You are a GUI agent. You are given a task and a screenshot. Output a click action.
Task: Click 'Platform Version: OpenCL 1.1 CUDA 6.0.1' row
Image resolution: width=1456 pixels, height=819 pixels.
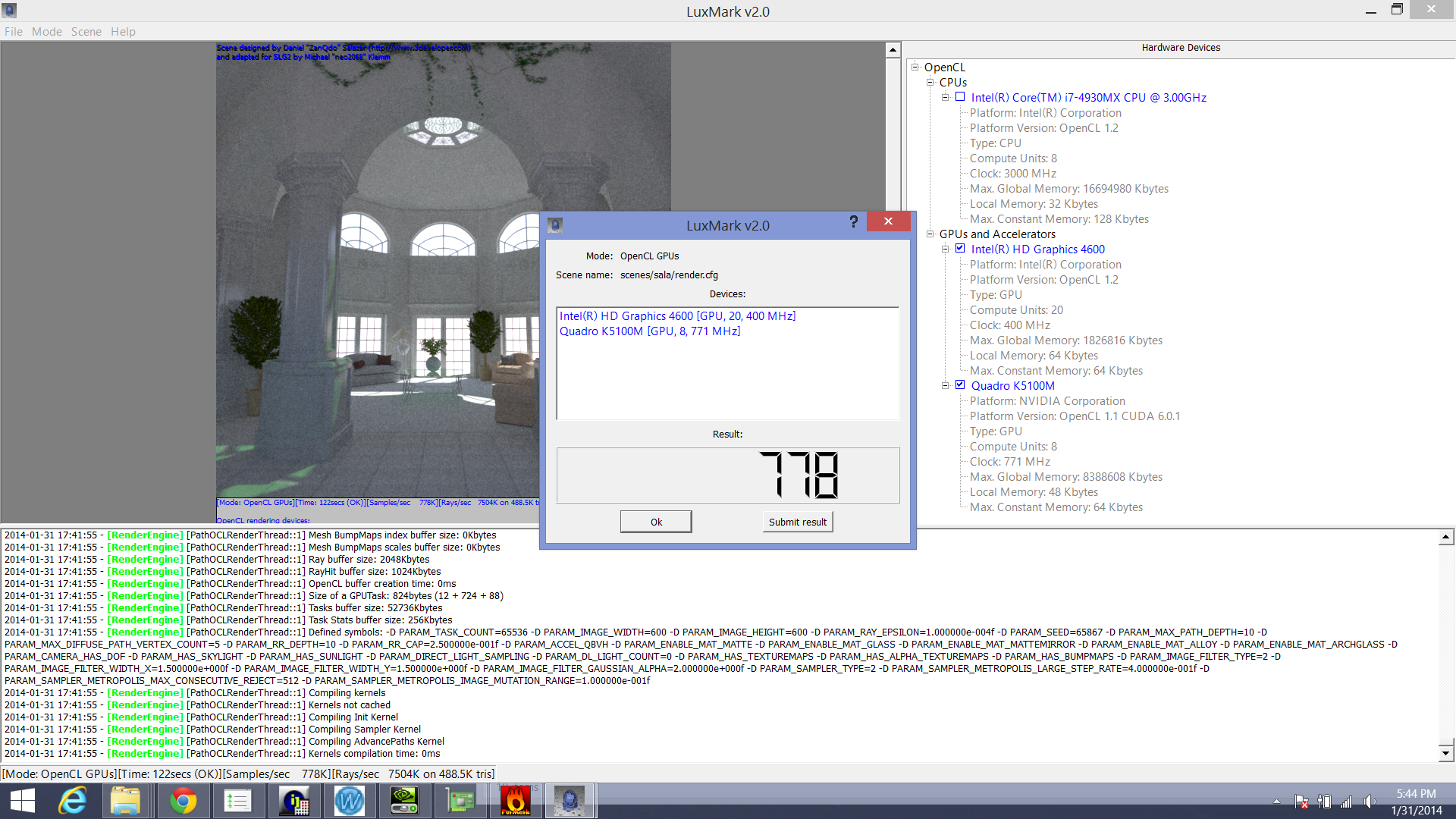click(x=1075, y=416)
